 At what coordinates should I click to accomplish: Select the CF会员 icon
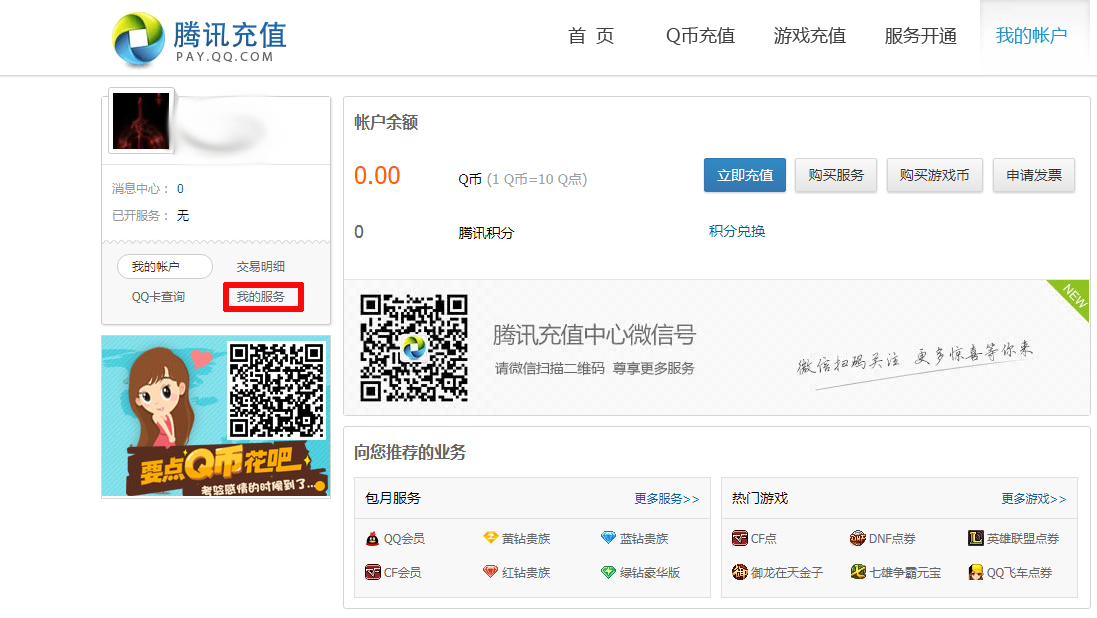click(x=372, y=573)
